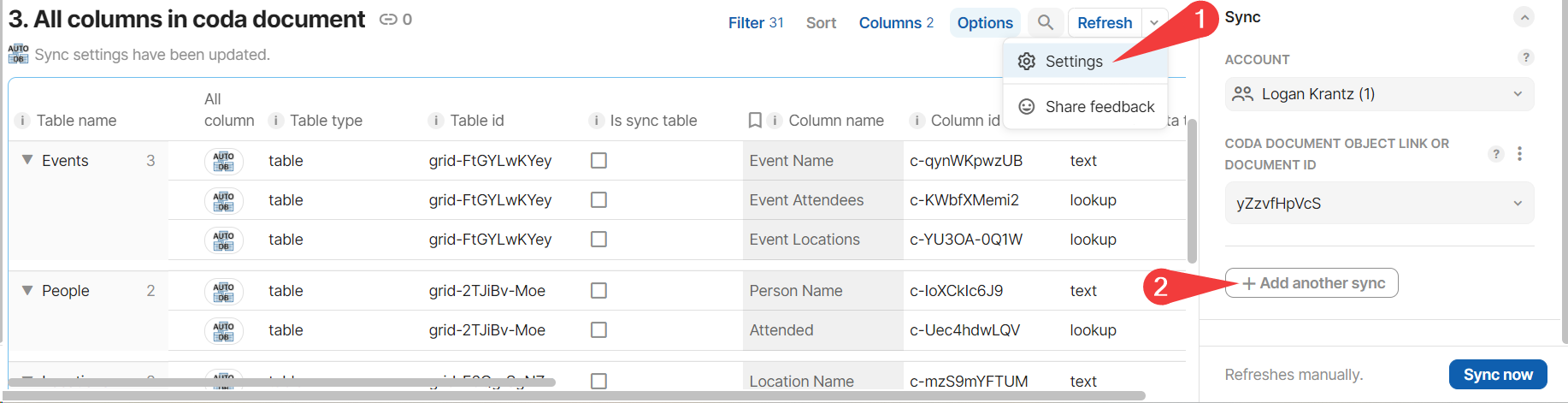Check Is sync table for Event Name

click(599, 161)
